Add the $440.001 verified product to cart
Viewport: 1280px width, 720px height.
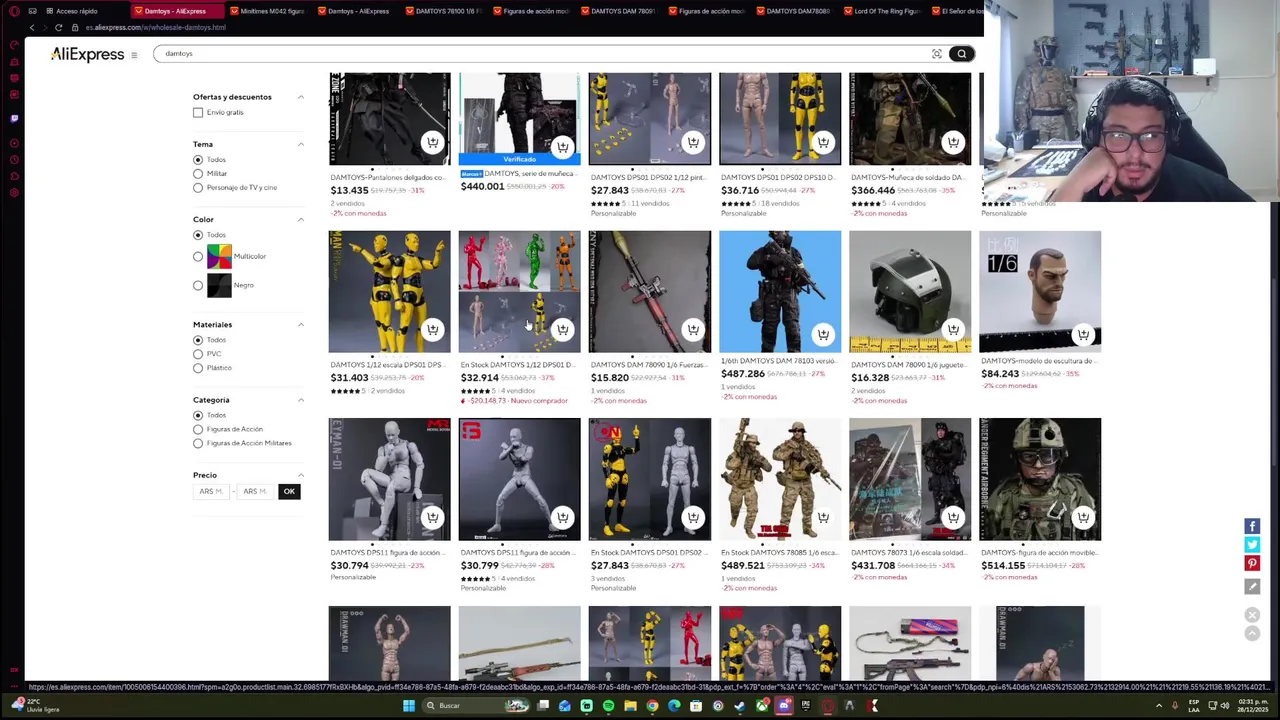(x=563, y=147)
